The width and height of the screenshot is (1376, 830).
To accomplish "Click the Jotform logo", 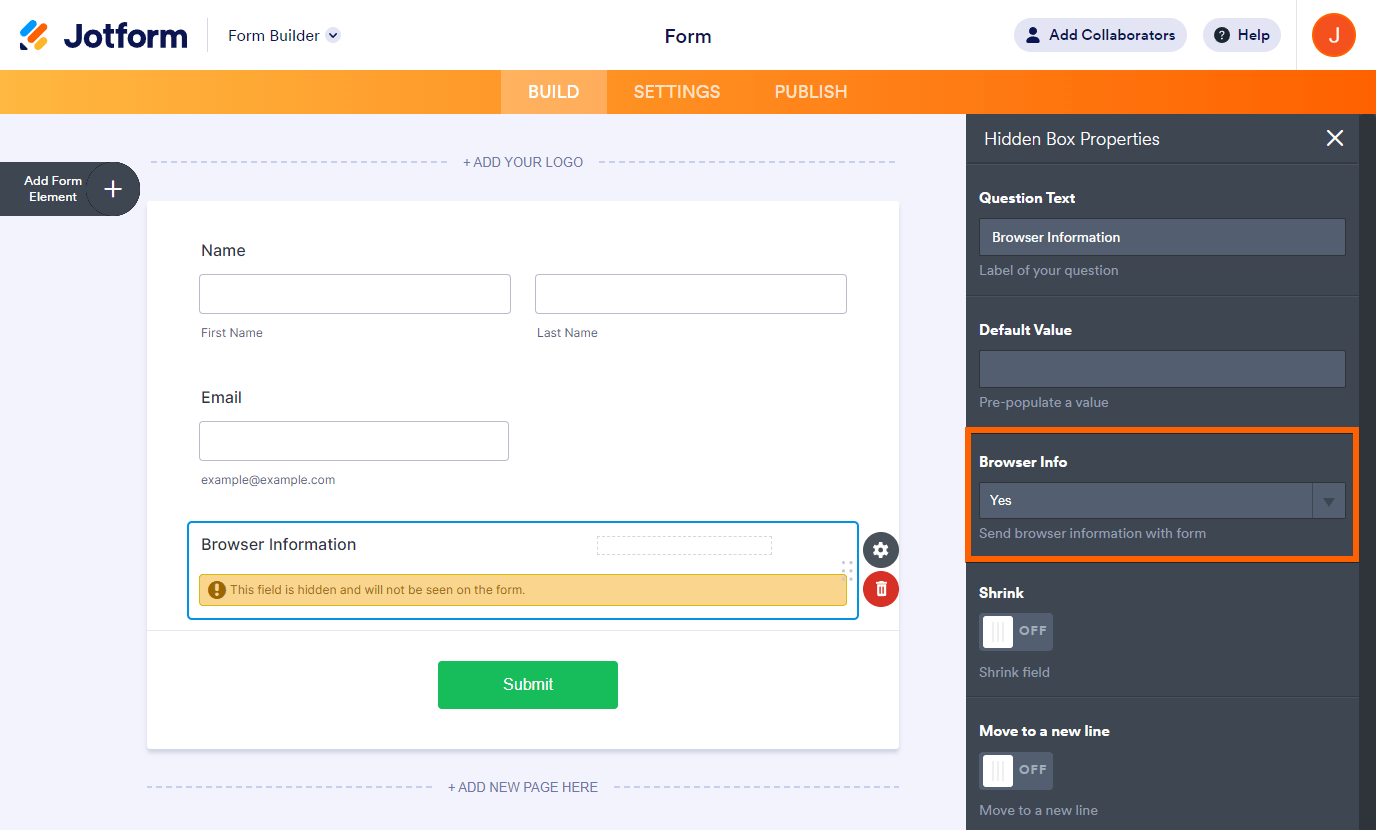I will [103, 35].
